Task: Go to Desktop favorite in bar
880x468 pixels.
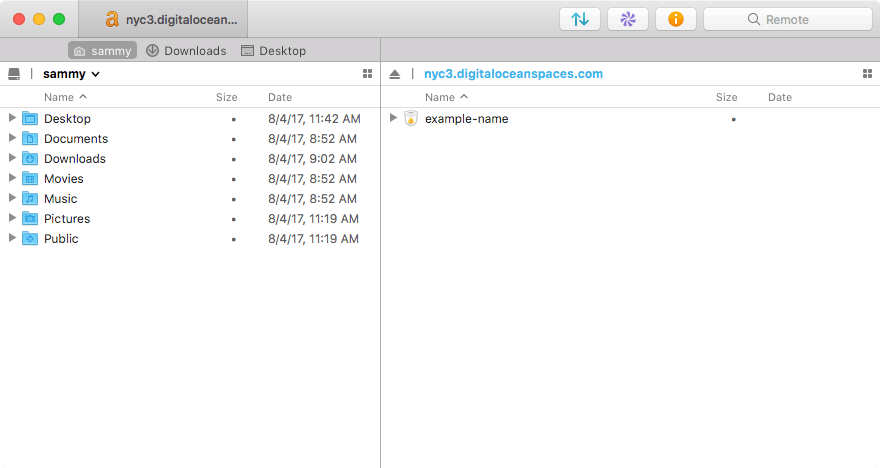Action: 273,51
